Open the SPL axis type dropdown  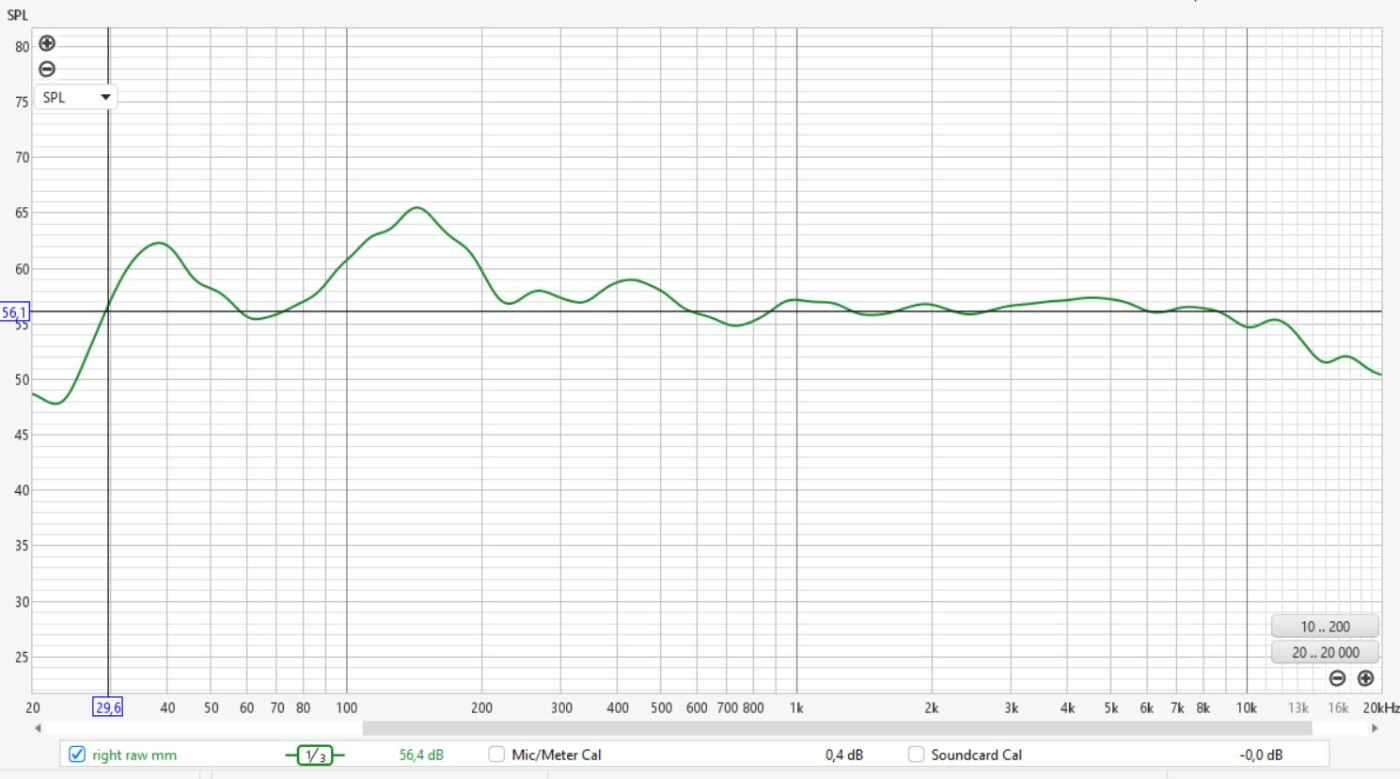click(76, 98)
